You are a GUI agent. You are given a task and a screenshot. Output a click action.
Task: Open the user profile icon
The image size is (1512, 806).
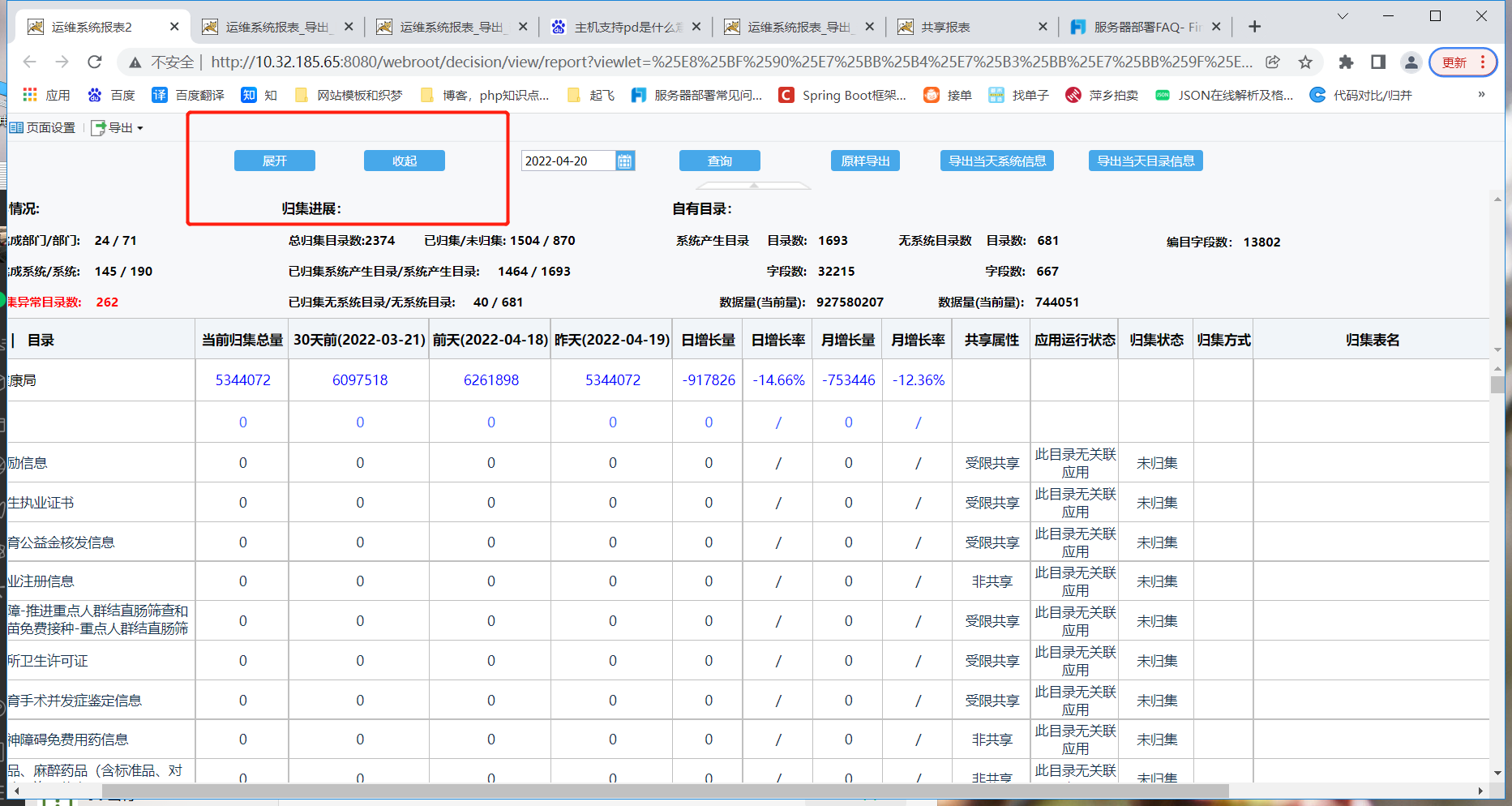pyautogui.click(x=1411, y=62)
